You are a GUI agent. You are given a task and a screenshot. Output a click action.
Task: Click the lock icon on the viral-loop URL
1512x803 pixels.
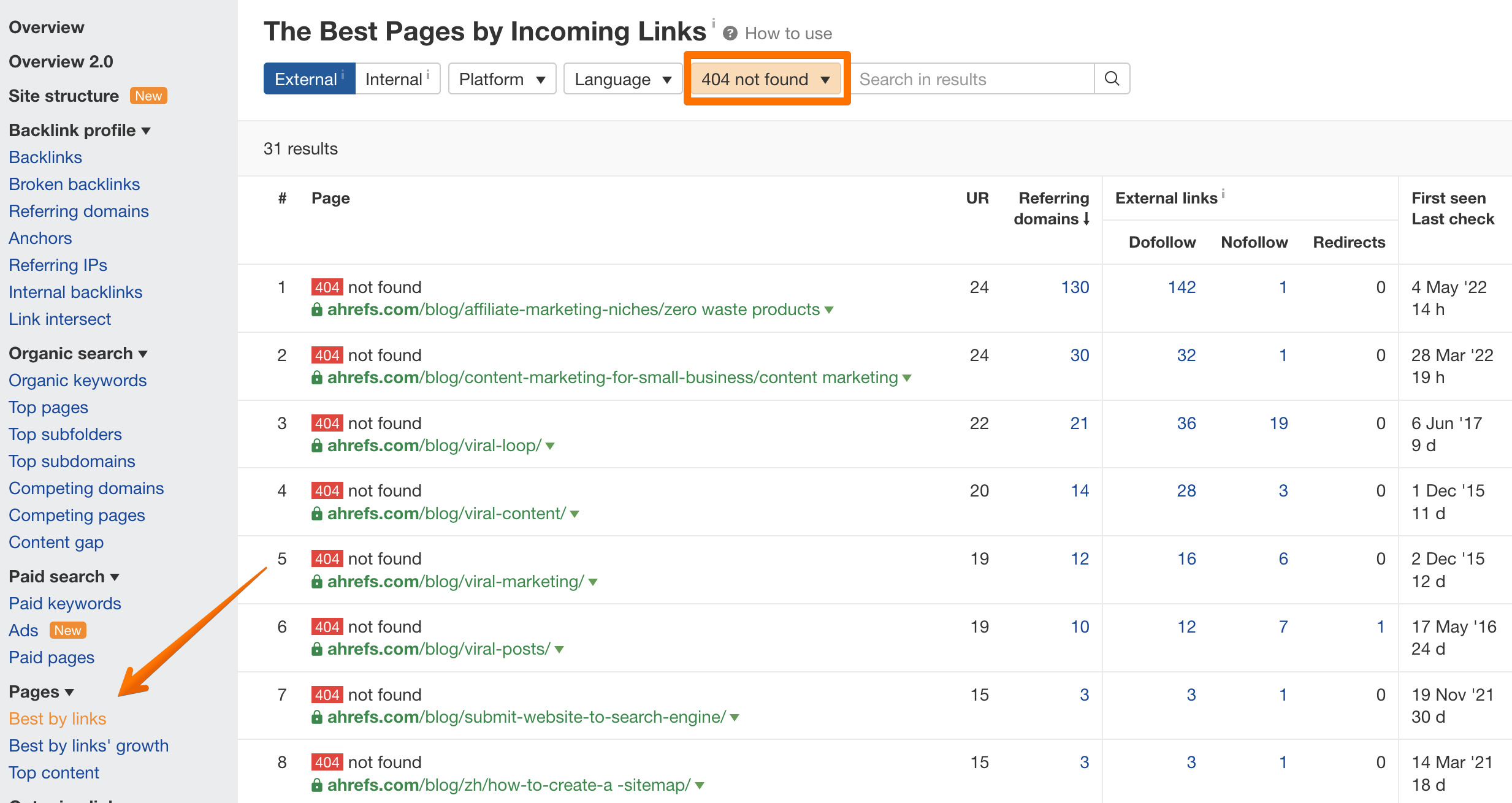[x=316, y=446]
